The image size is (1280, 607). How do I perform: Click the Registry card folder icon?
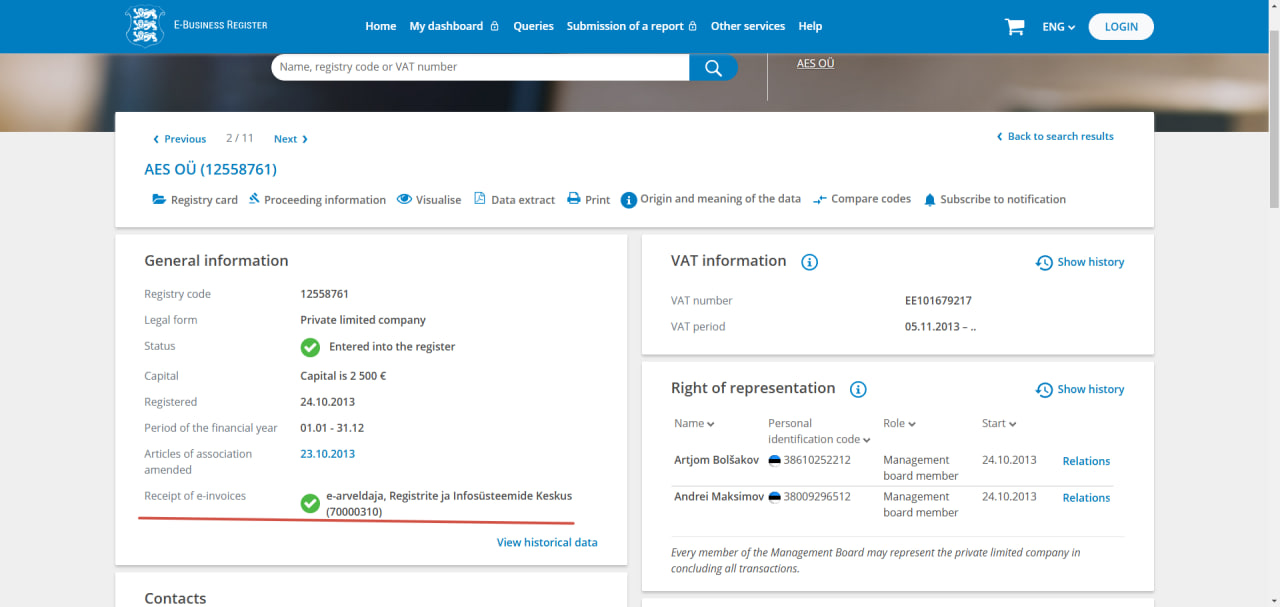tap(159, 199)
